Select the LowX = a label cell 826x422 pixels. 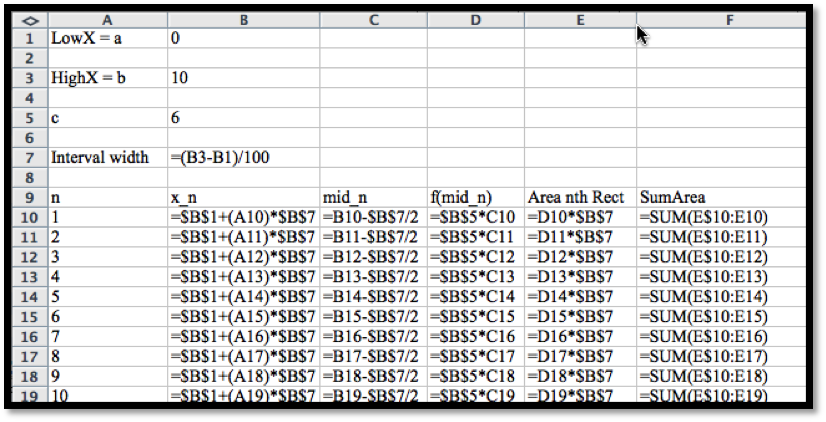tap(107, 38)
